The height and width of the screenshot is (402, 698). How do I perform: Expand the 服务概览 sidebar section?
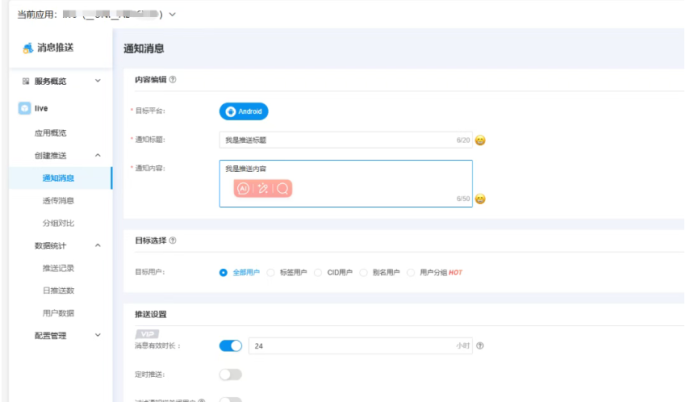[x=97, y=80]
